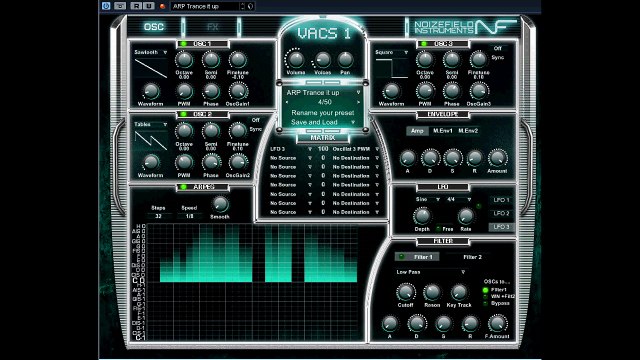Click the F.Amount knob

[497, 324]
